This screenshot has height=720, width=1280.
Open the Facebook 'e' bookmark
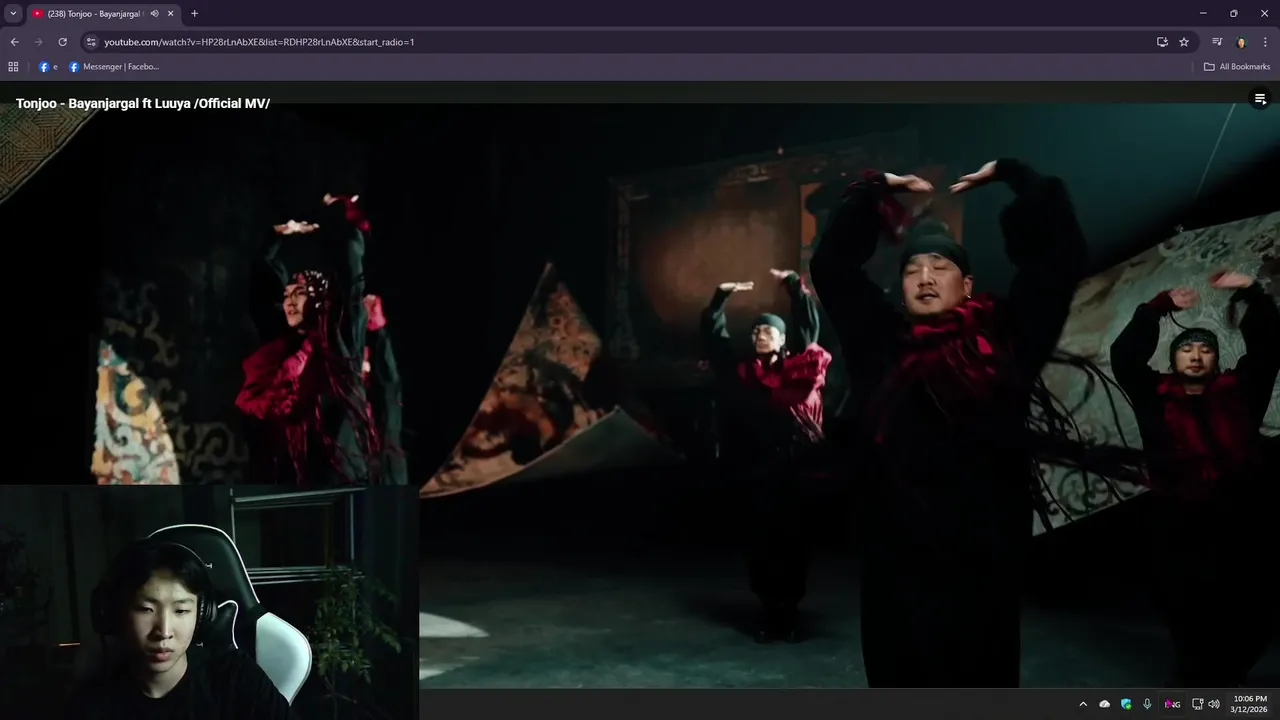click(48, 67)
